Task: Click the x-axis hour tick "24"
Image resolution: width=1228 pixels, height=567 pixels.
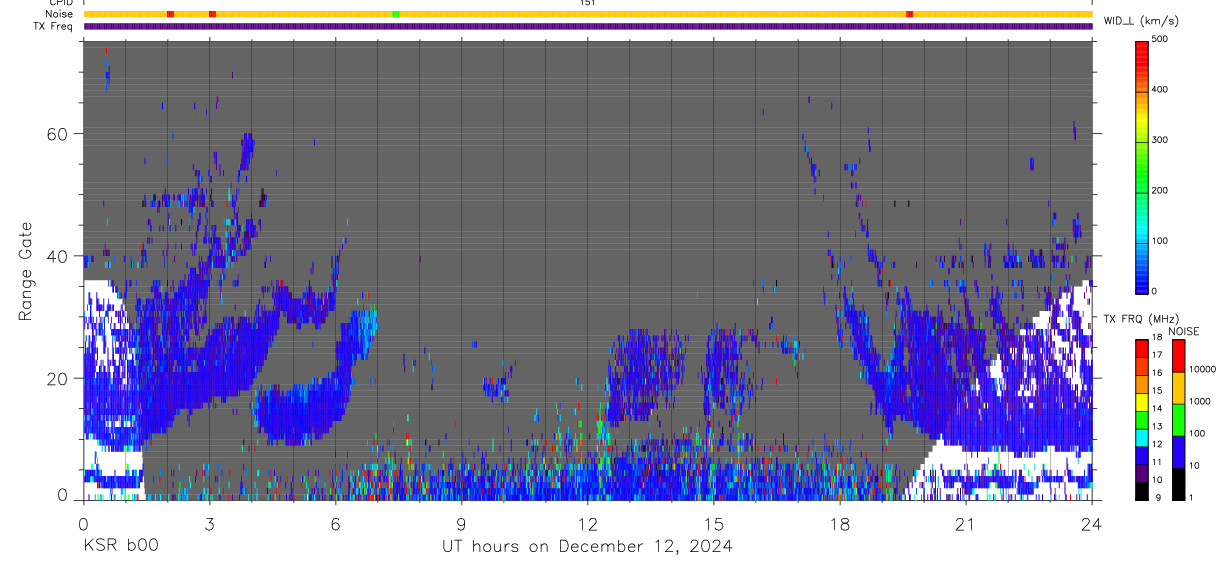Action: click(x=1092, y=524)
